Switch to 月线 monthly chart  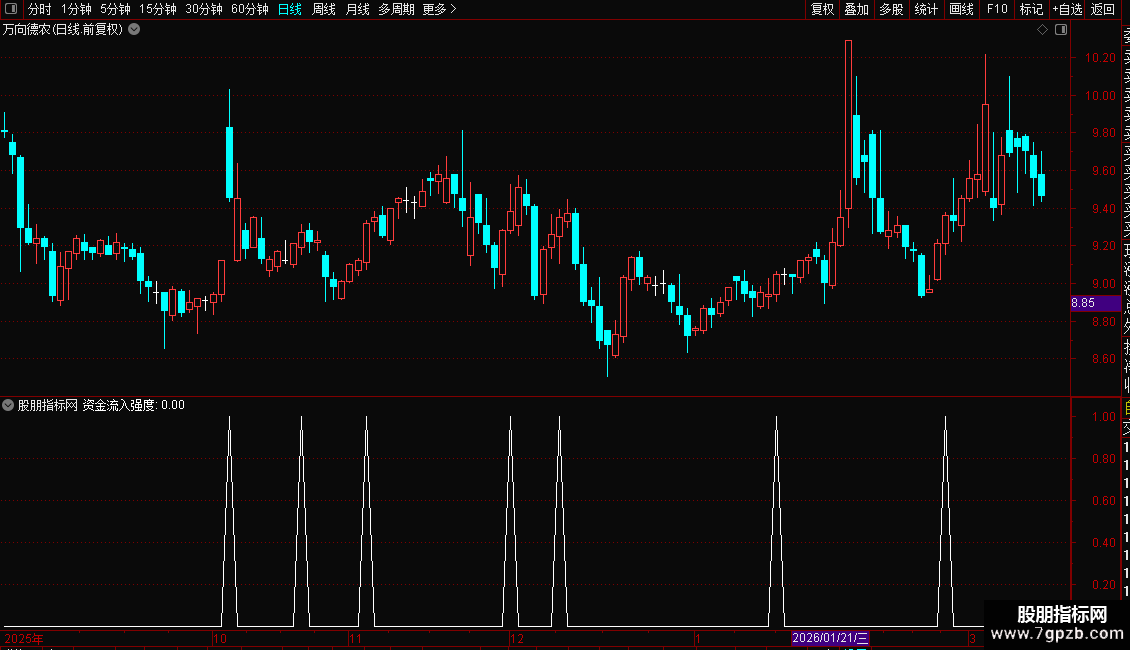point(357,9)
